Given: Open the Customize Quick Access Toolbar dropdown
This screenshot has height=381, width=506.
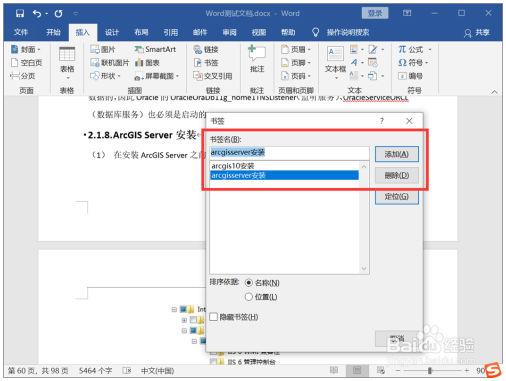Looking at the screenshot, I should click(x=76, y=14).
